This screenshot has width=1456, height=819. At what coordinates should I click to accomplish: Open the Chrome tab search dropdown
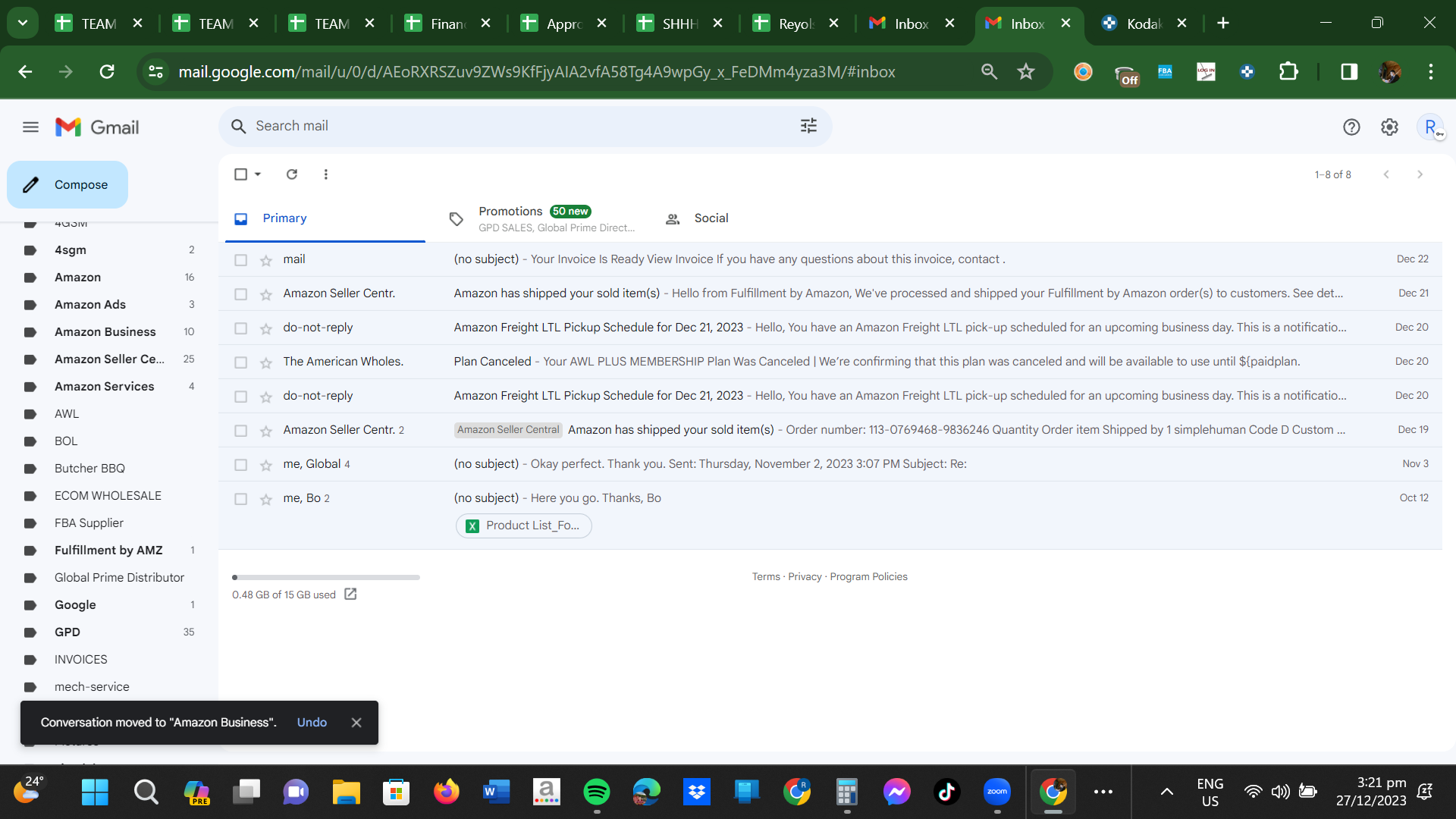coord(23,23)
